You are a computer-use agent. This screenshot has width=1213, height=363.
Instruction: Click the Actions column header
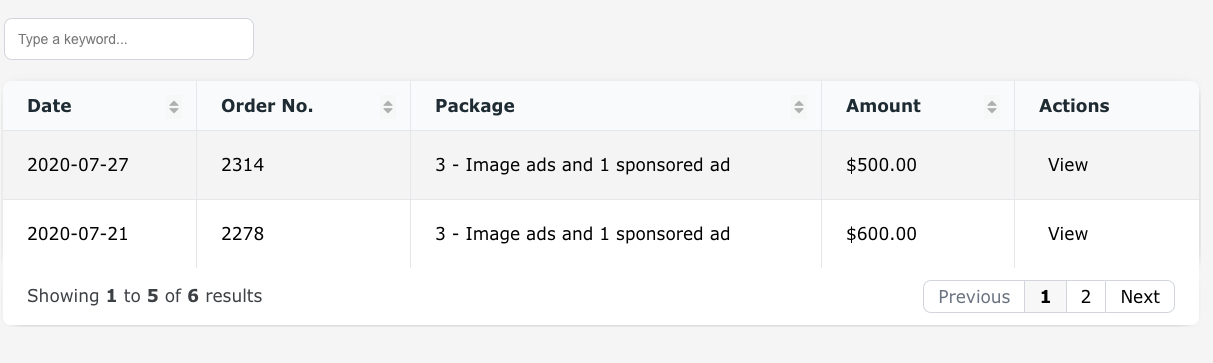(x=1107, y=106)
